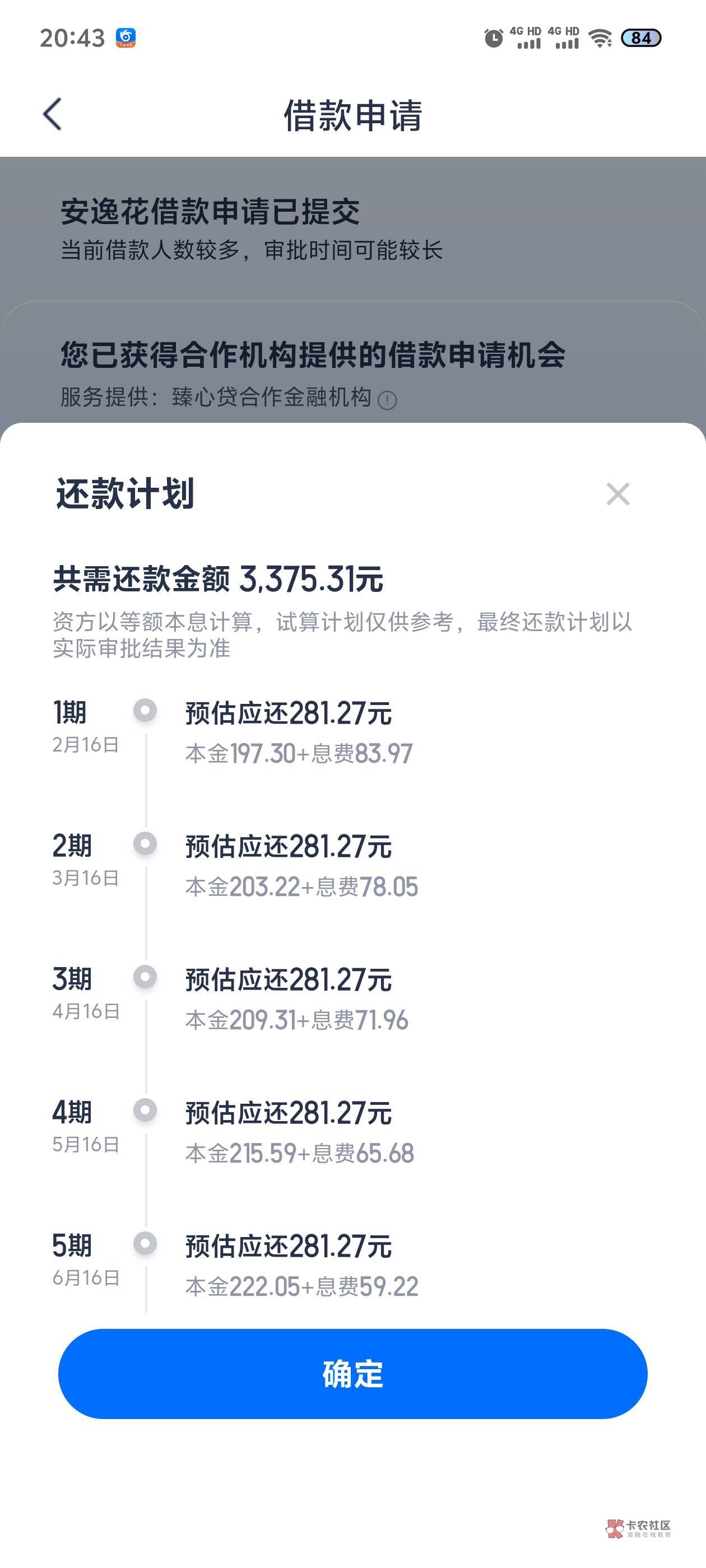The height and width of the screenshot is (1568, 706).
Task: Tap the 5期 本金222.05+息费59.22 detail
Action: (301, 1287)
